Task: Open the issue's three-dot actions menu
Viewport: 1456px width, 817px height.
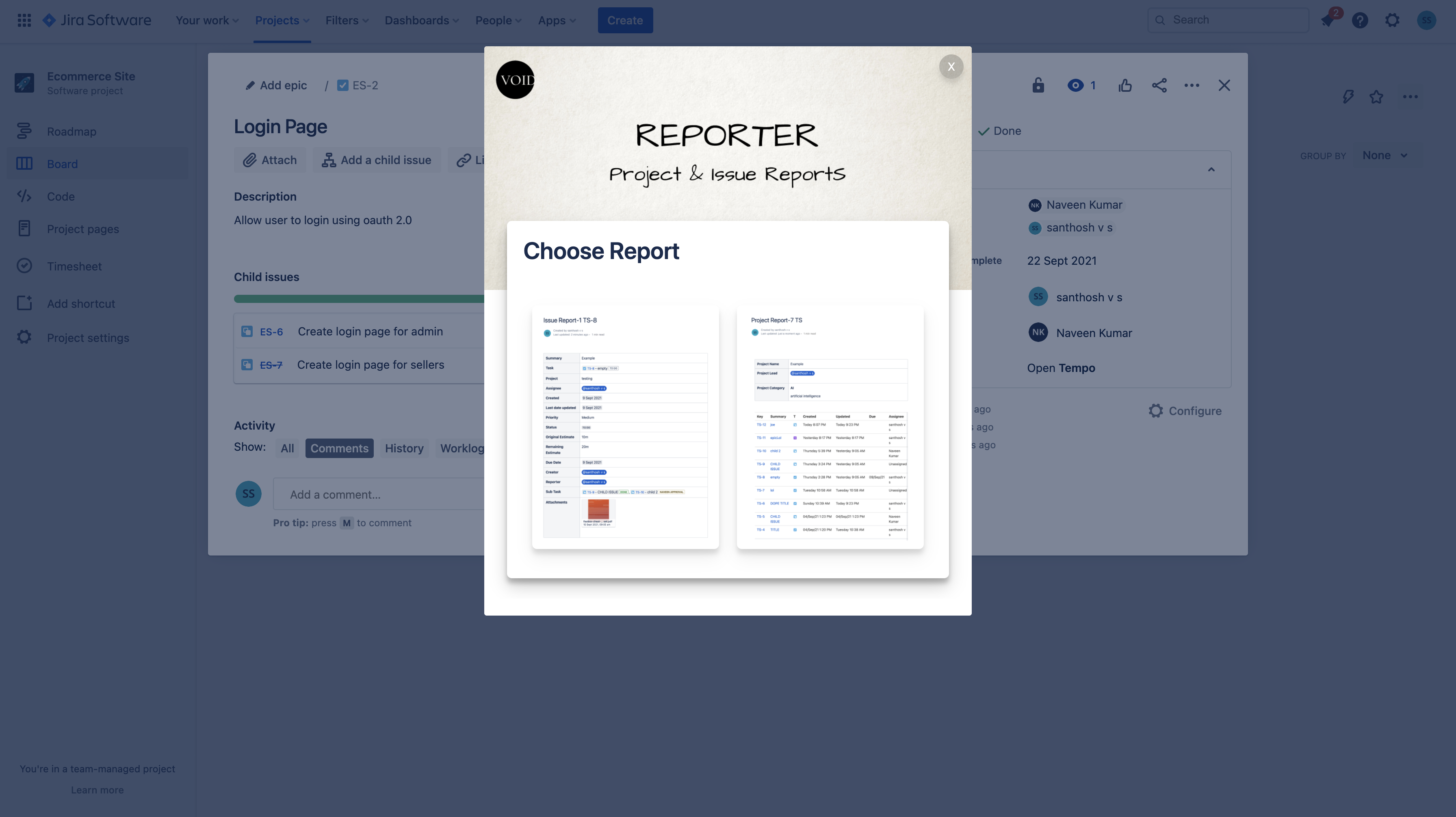Action: pos(1192,85)
